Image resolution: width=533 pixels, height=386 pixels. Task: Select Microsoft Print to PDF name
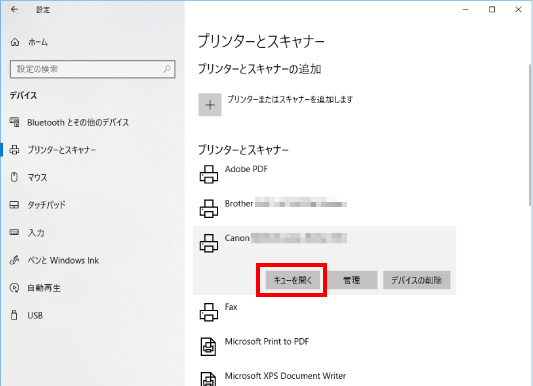(x=267, y=341)
